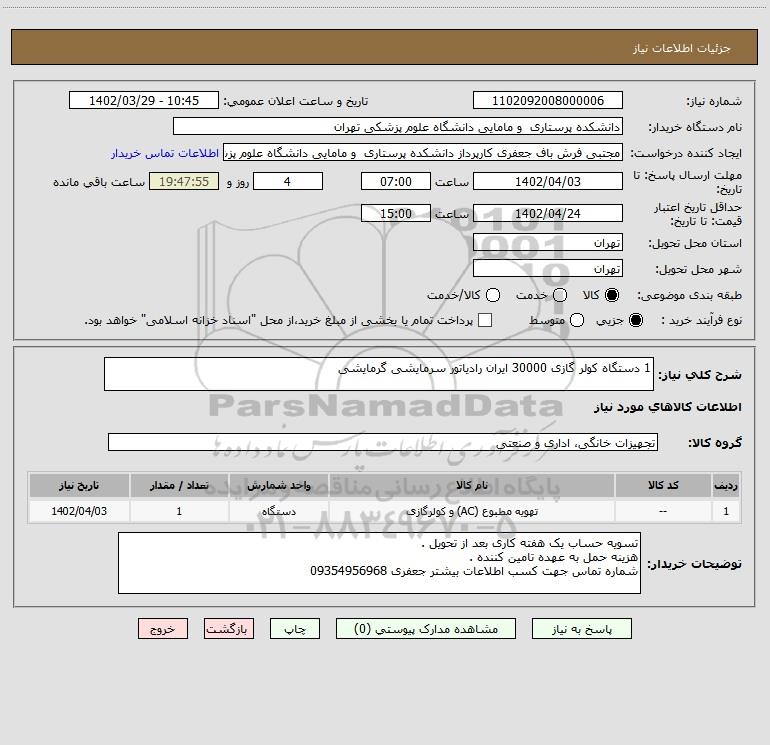This screenshot has width=770, height=745.
Task: Click the deadline hour 07:00 field
Action: click(x=396, y=182)
